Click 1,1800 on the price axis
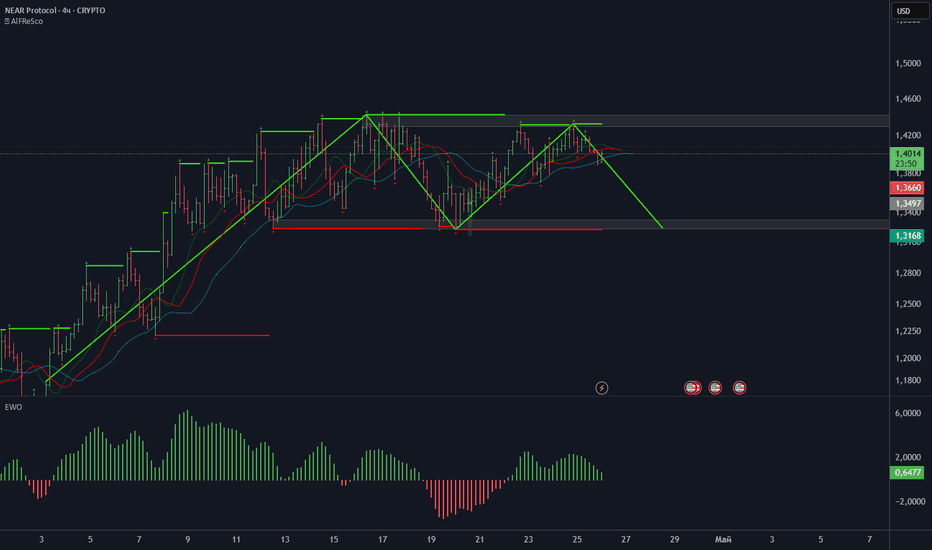This screenshot has height=550, width=932. click(x=908, y=381)
